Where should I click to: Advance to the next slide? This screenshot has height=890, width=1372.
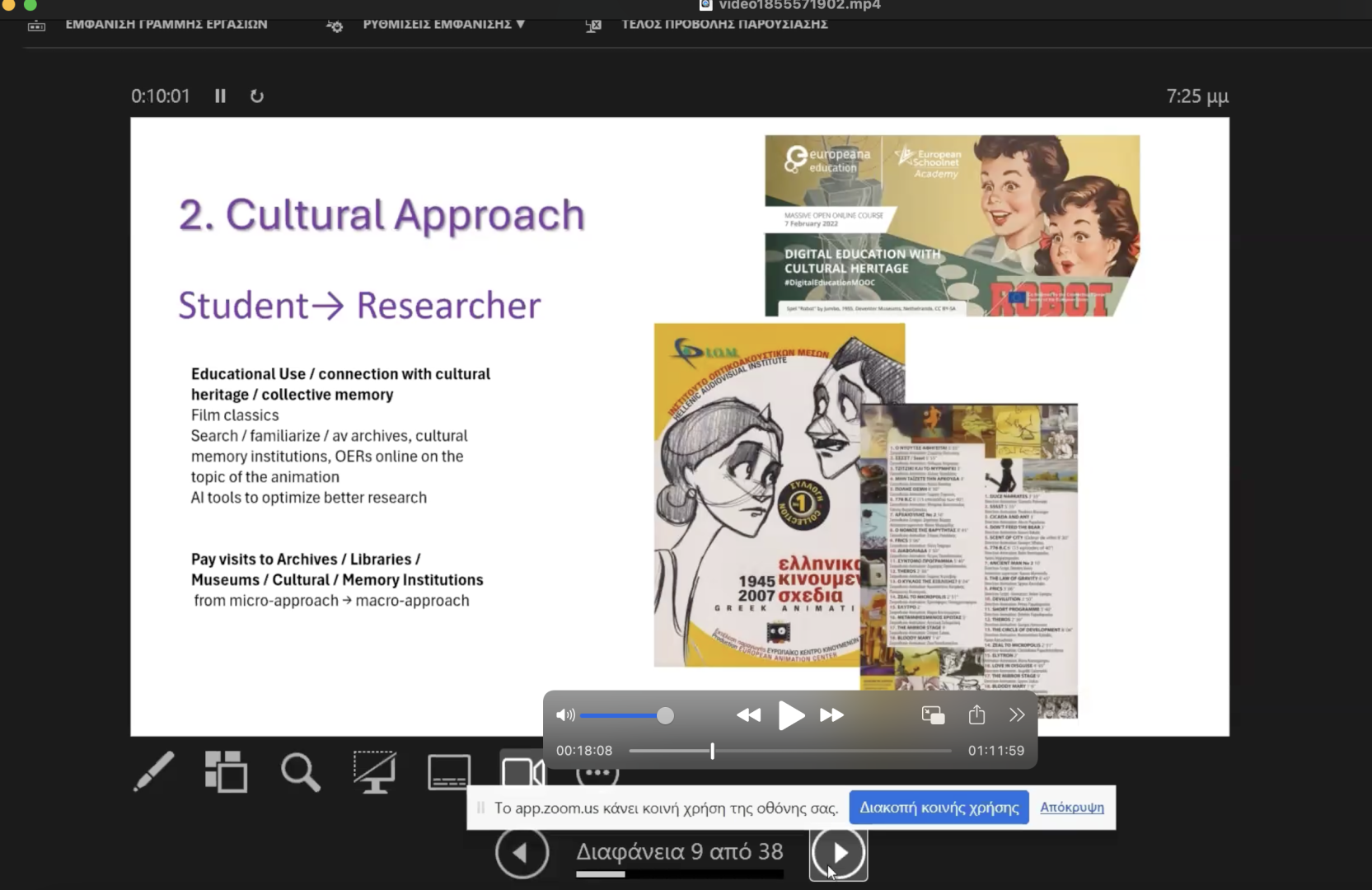(838, 852)
